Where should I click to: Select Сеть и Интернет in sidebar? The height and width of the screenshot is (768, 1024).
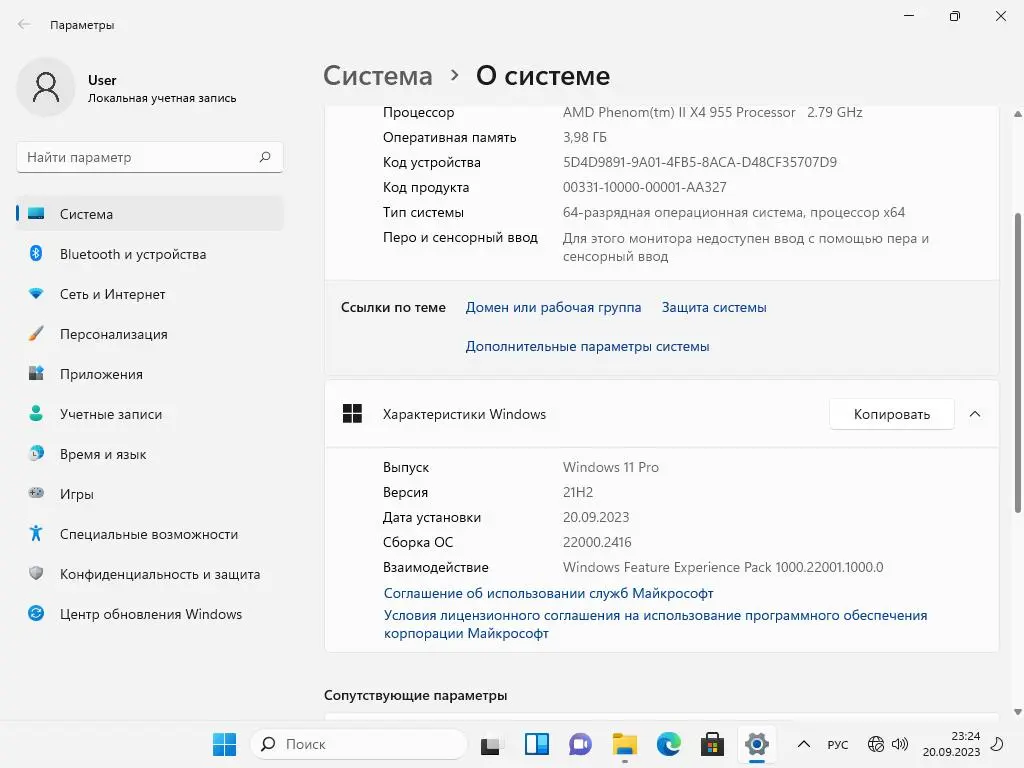pyautogui.click(x=112, y=294)
